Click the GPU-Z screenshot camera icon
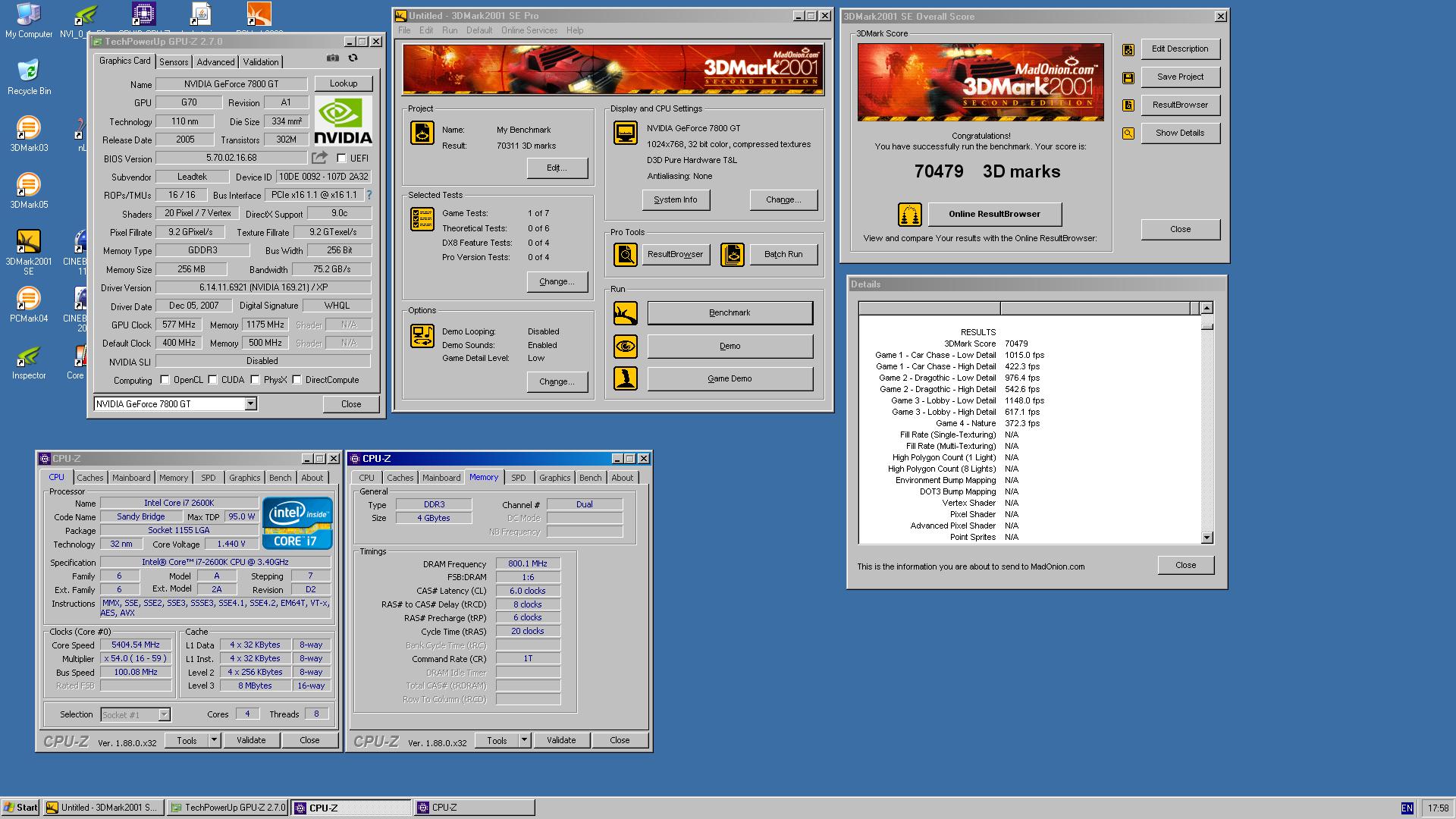 332,58
